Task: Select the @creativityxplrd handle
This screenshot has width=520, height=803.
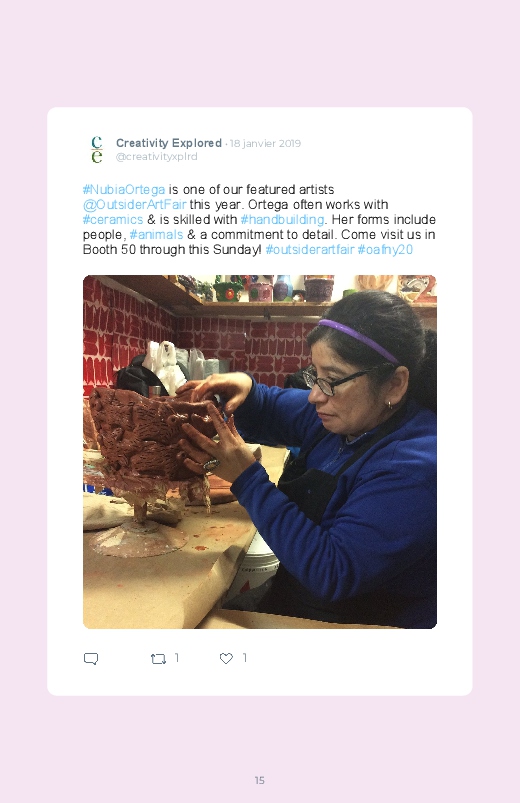Action: tap(156, 157)
